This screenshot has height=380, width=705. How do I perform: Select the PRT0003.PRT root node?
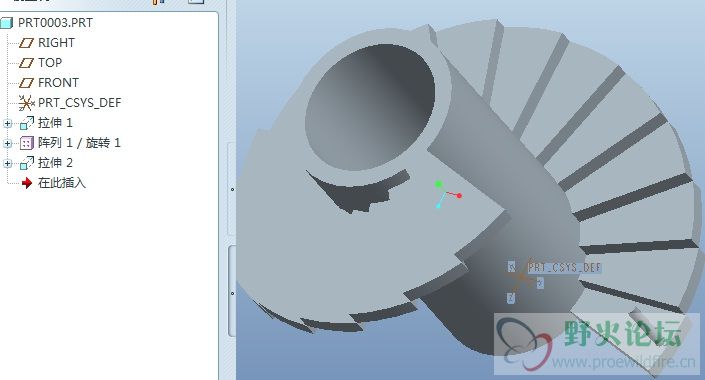[55, 22]
